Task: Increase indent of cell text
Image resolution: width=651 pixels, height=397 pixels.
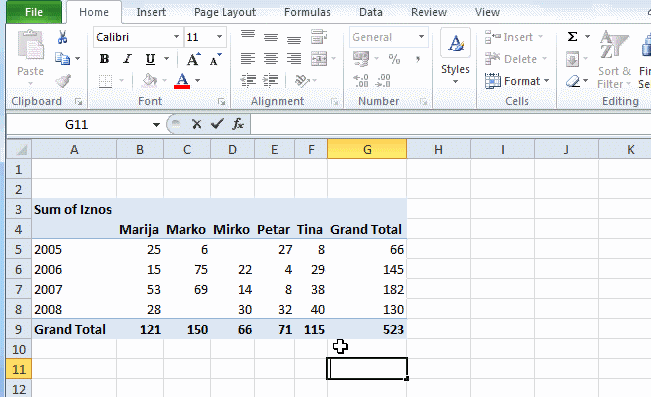Action: [271, 81]
